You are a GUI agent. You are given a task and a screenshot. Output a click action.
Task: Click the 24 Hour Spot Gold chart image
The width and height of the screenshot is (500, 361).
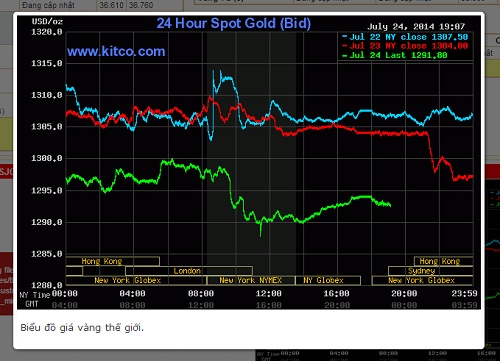(249, 162)
